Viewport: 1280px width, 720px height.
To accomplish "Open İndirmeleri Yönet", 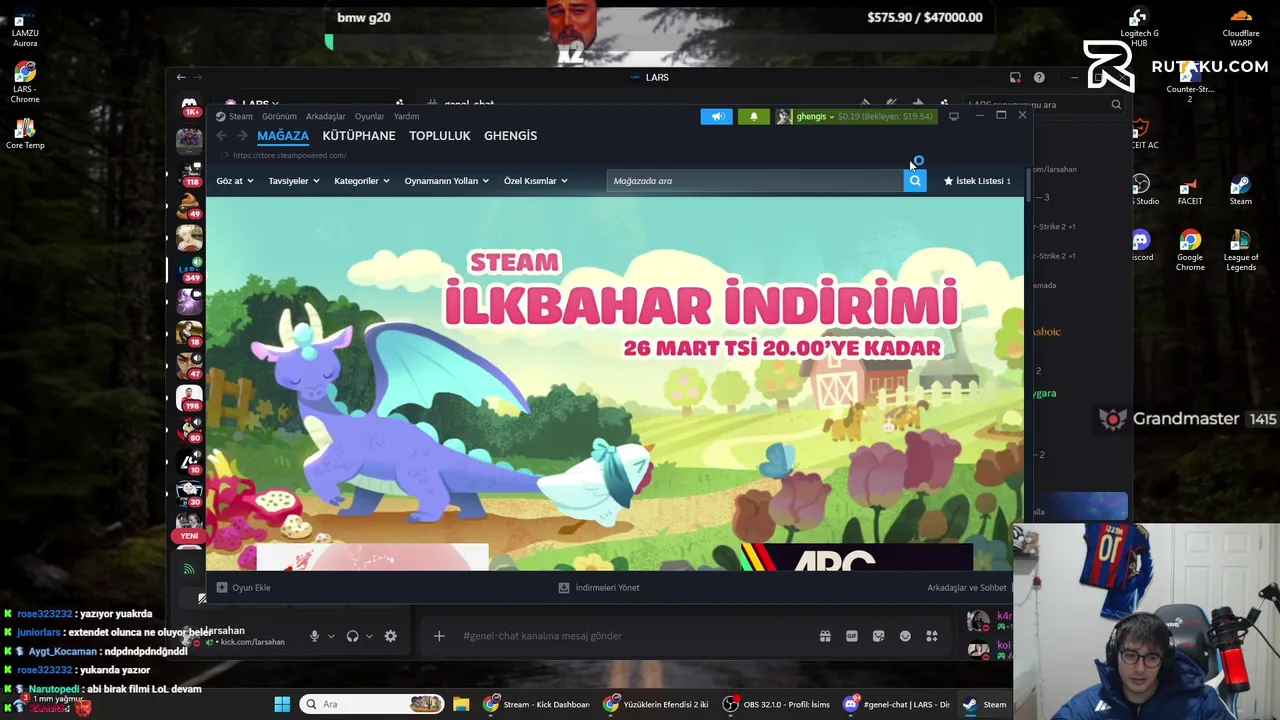I will point(599,588).
